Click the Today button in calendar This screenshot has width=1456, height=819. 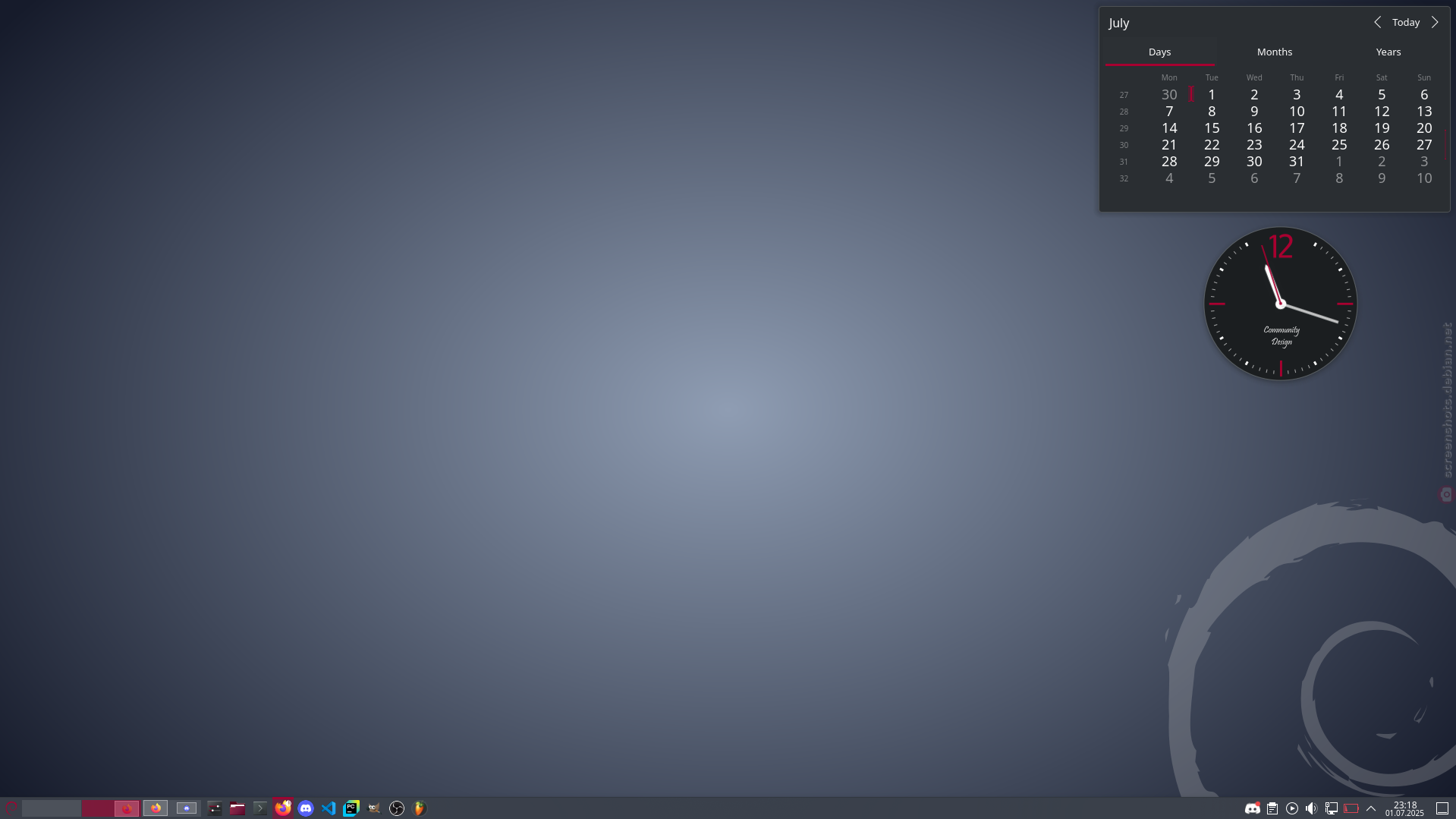pos(1406,23)
